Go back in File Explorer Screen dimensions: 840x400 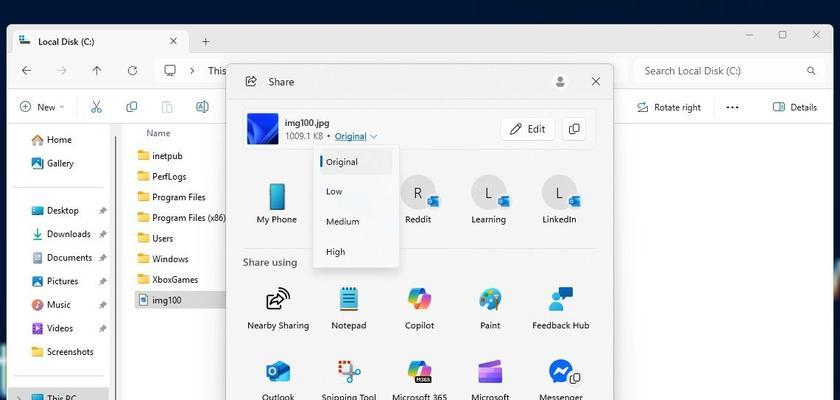click(26, 71)
